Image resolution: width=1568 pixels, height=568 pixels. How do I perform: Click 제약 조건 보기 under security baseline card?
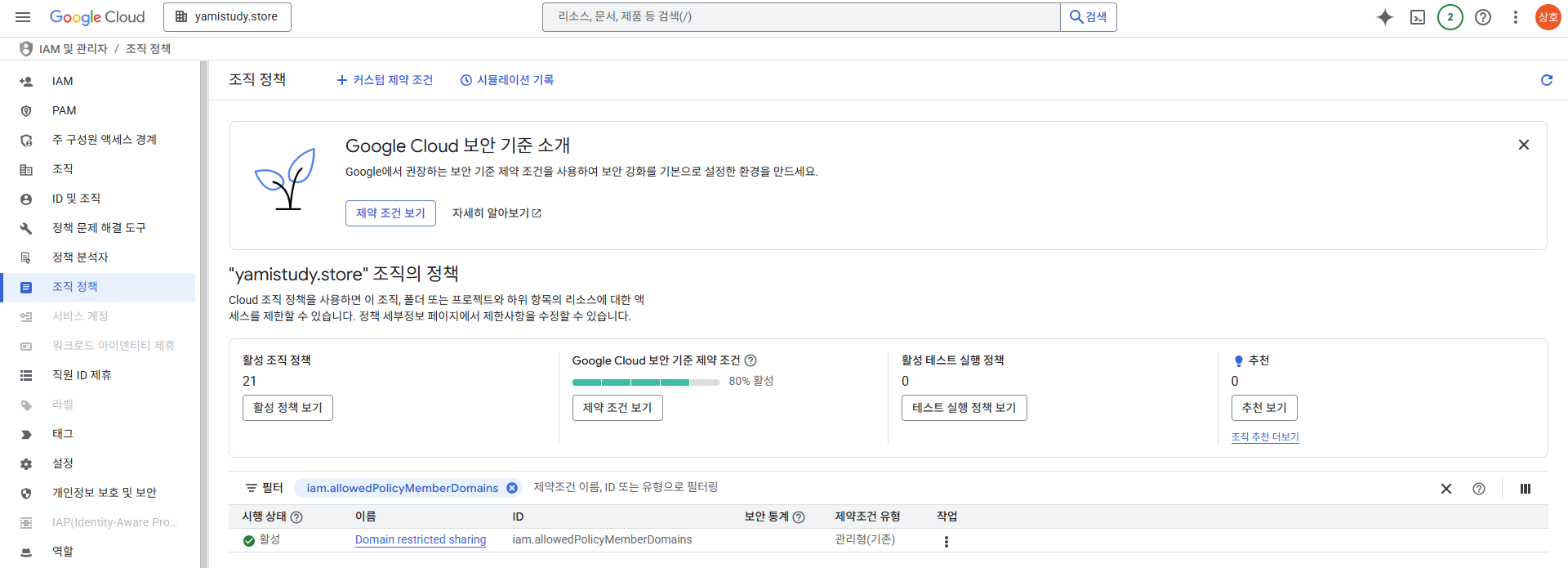pyautogui.click(x=617, y=408)
